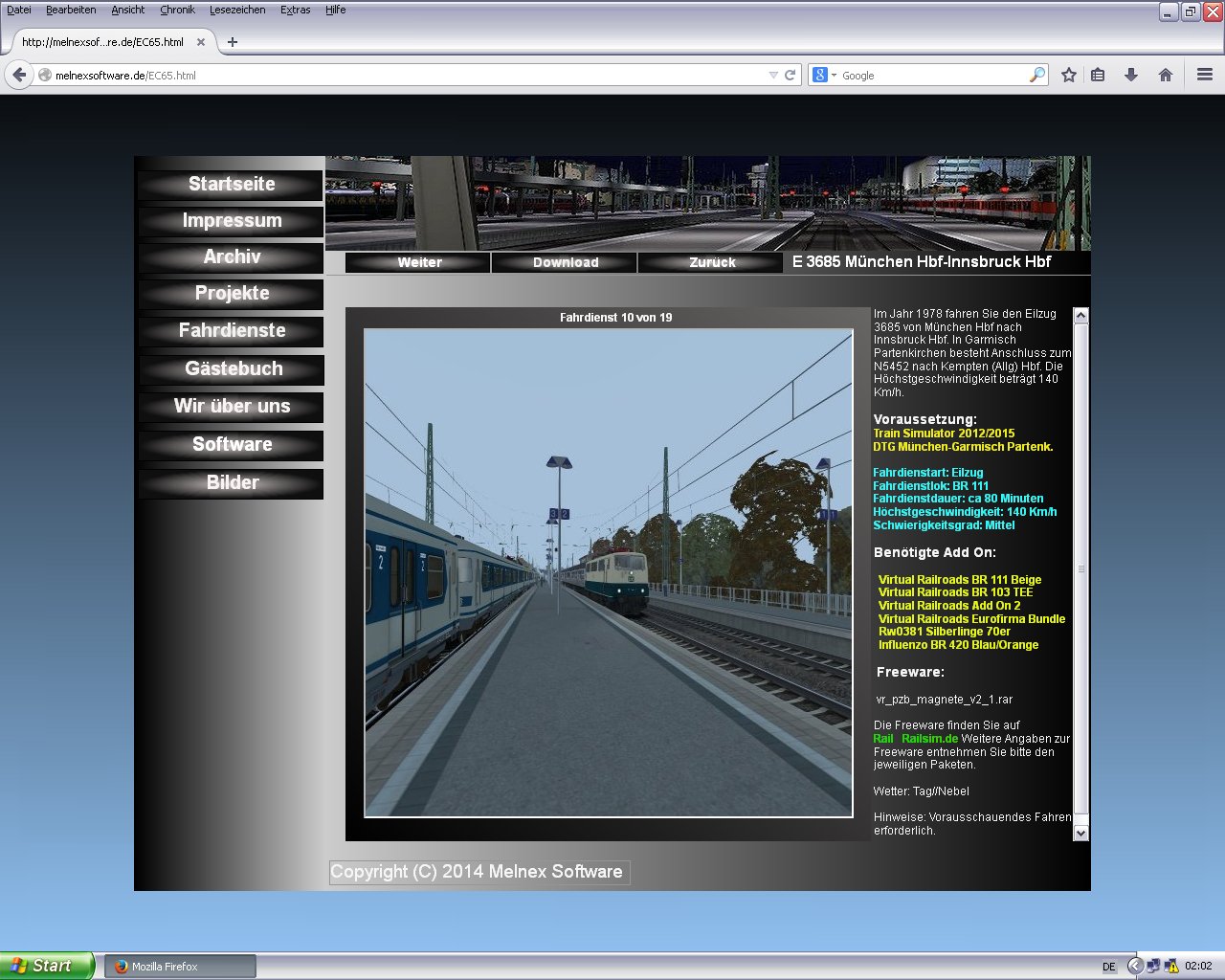Click the search magnifier icon
1225x980 pixels.
click(x=1036, y=75)
